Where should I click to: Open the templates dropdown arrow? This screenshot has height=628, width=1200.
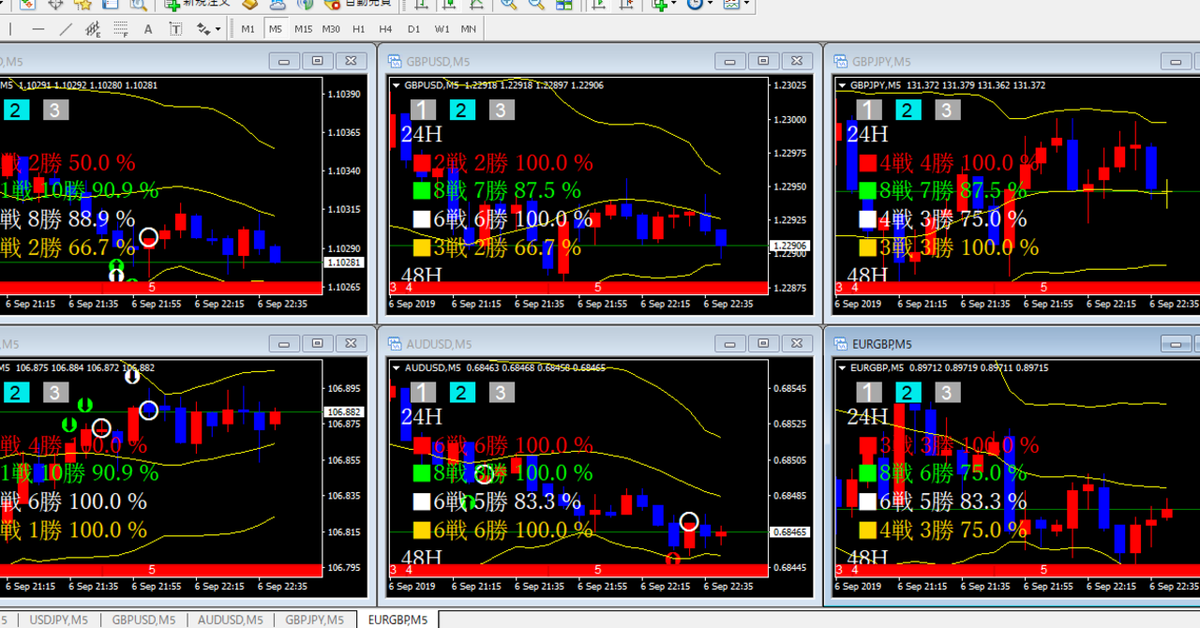[746, 4]
